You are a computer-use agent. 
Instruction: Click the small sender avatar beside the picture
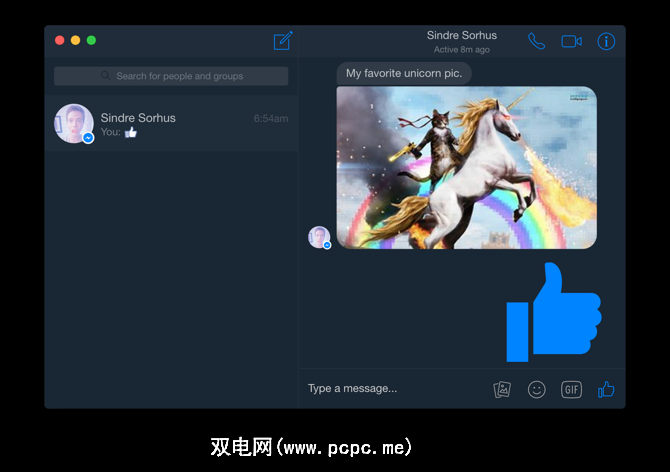(x=319, y=237)
